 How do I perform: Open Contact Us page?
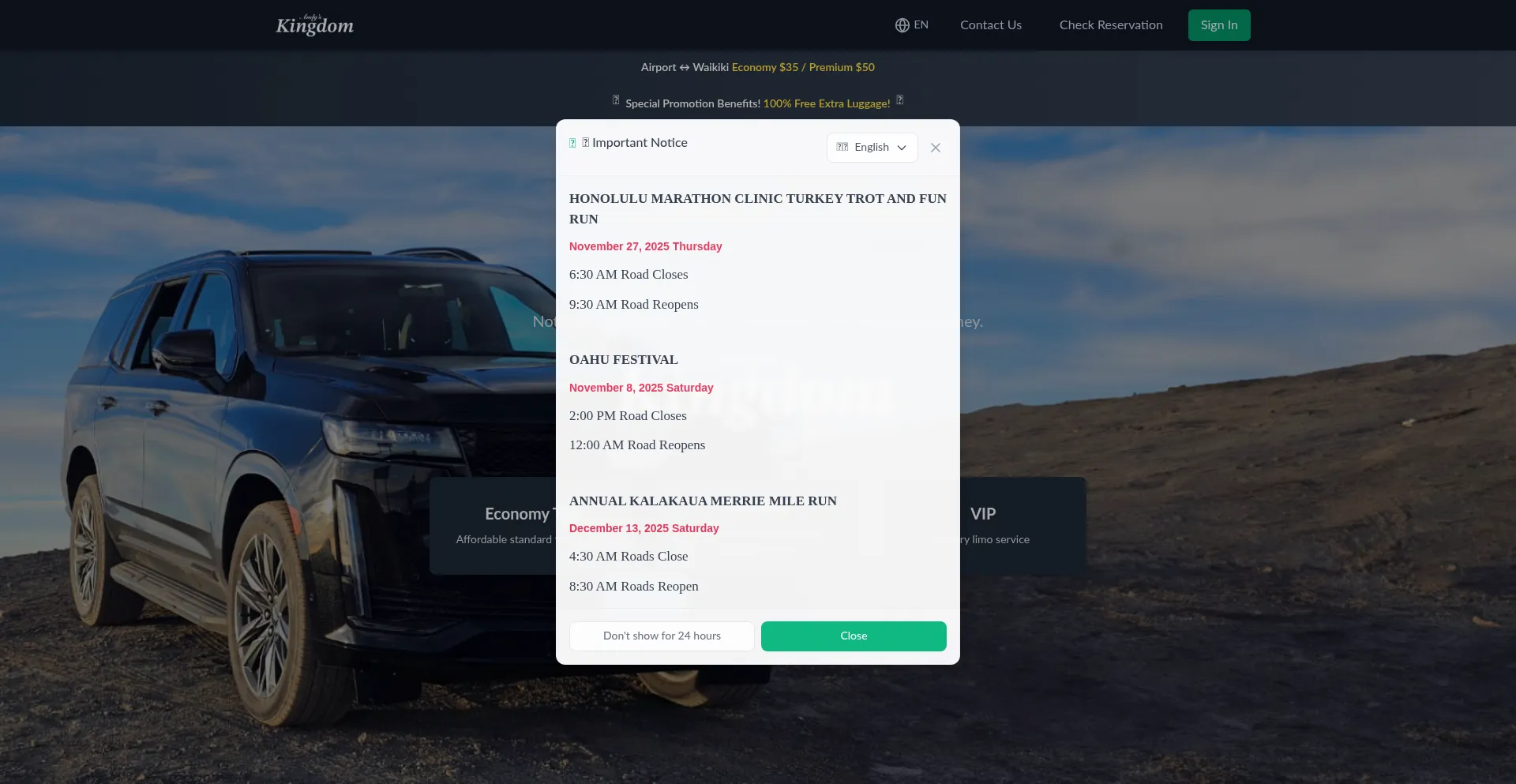tap(991, 25)
